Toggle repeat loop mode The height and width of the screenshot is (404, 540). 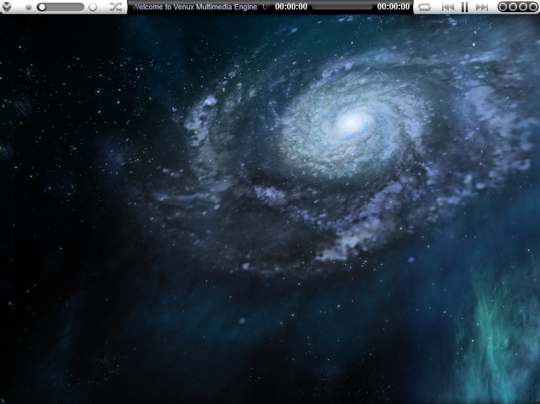[x=424, y=7]
